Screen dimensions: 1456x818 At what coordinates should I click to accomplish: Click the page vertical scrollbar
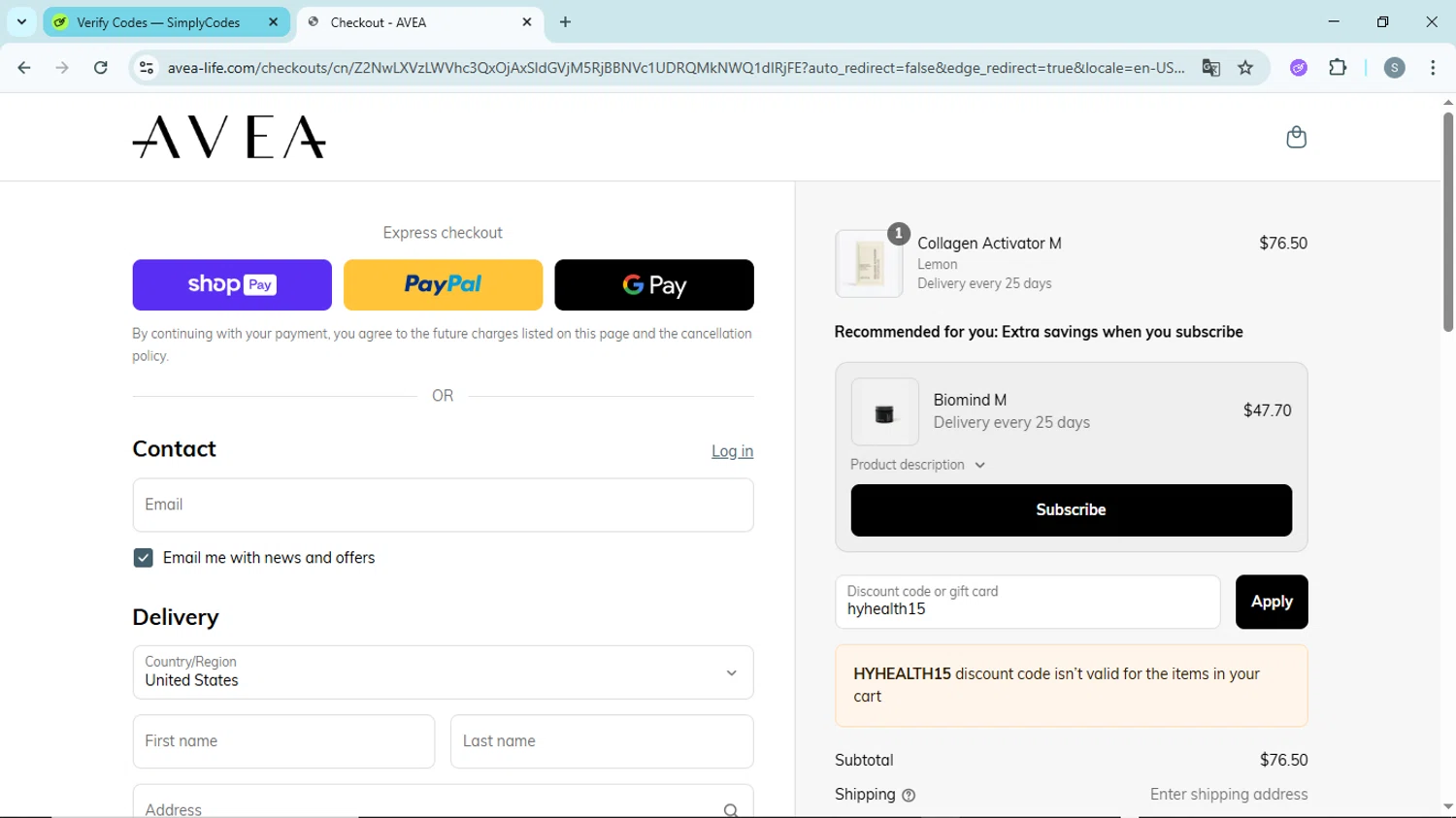1447,221
